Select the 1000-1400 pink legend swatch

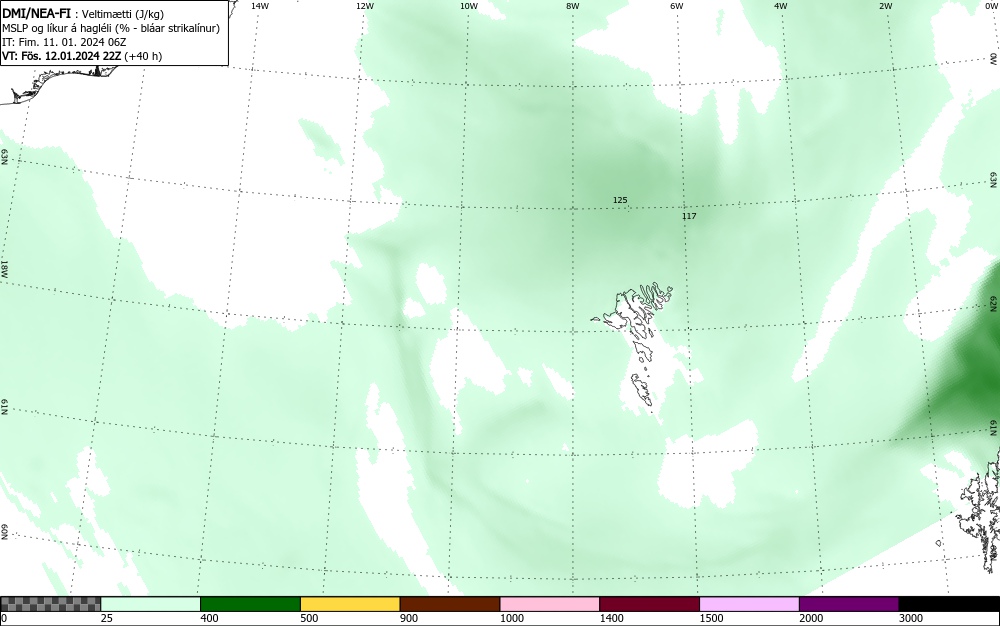(x=550, y=604)
